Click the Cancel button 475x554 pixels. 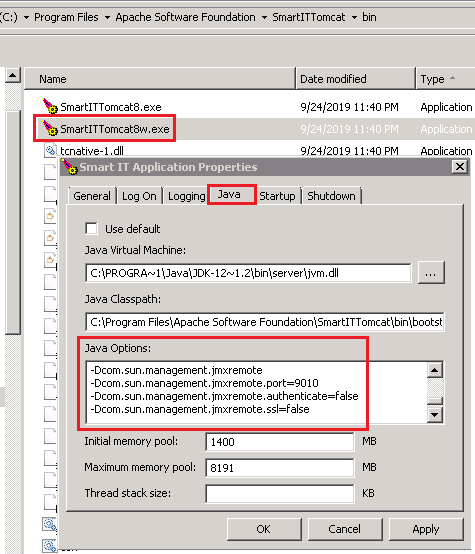[345, 529]
